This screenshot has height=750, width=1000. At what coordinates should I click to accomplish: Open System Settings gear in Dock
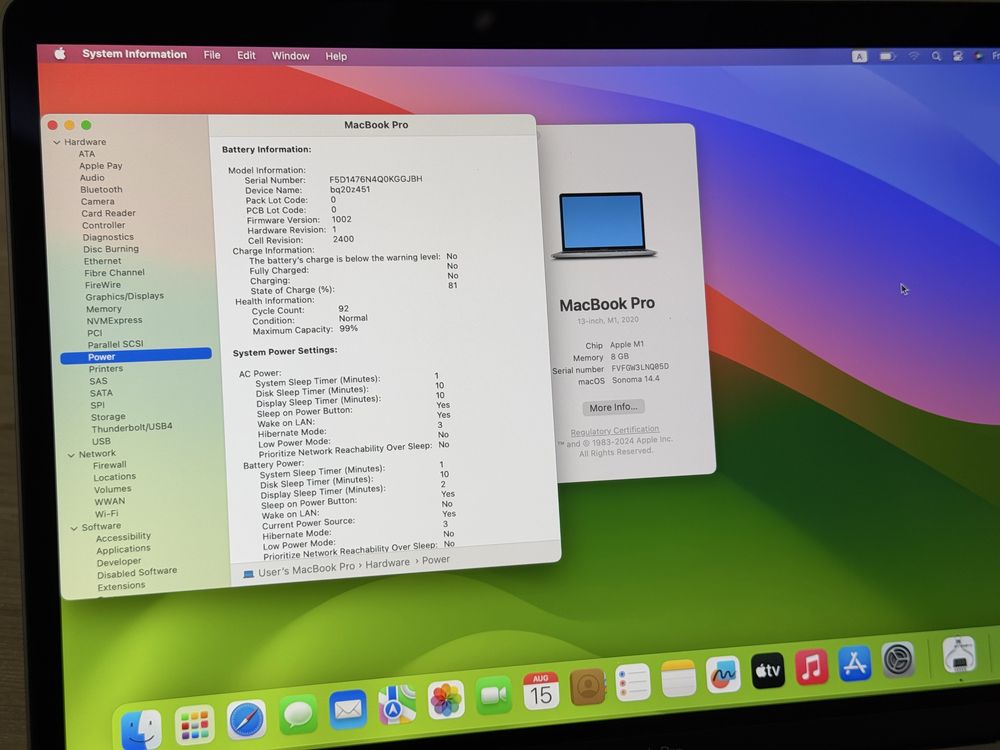[898, 659]
